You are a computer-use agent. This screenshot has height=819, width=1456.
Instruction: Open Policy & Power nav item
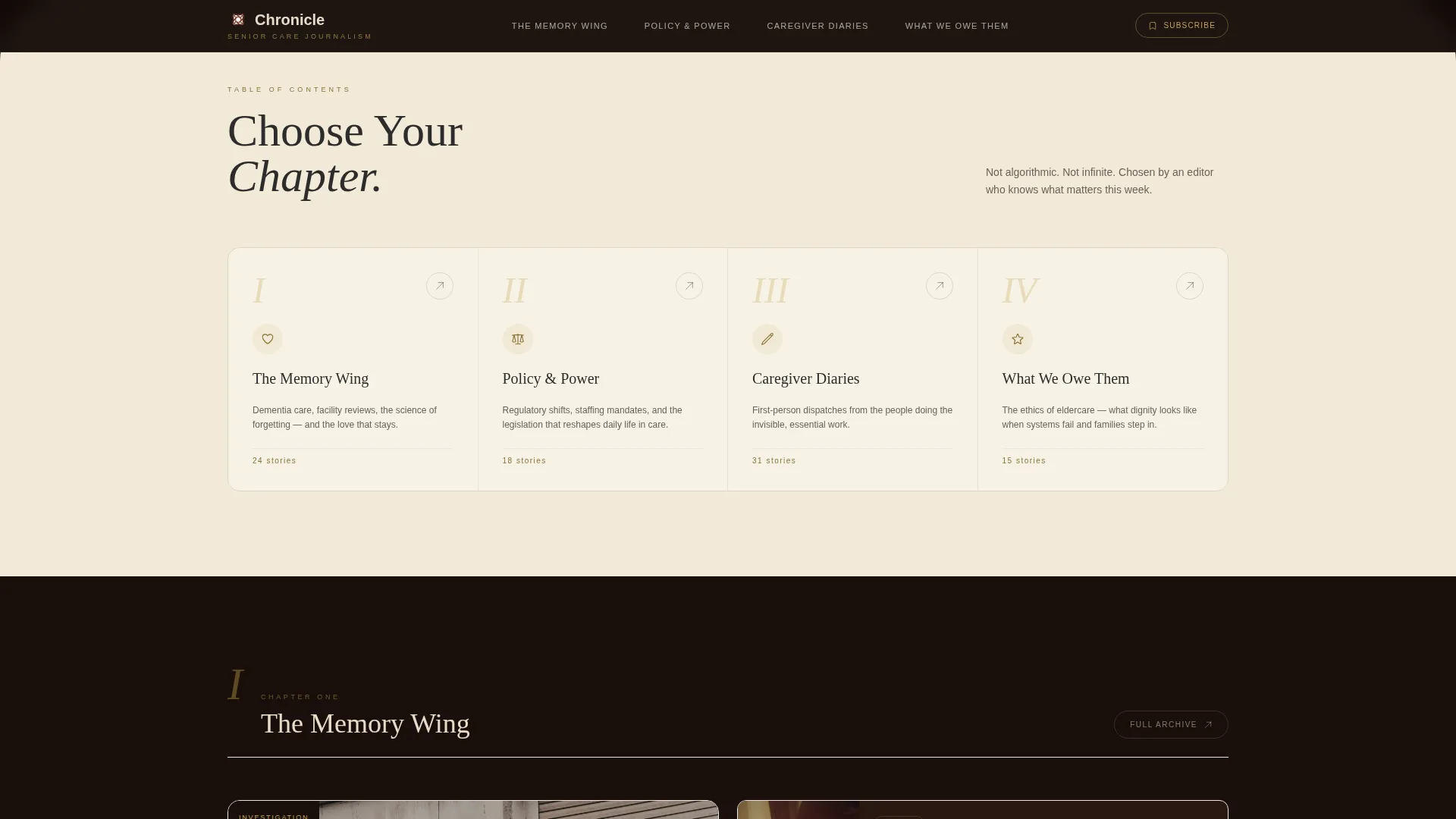[x=687, y=26]
